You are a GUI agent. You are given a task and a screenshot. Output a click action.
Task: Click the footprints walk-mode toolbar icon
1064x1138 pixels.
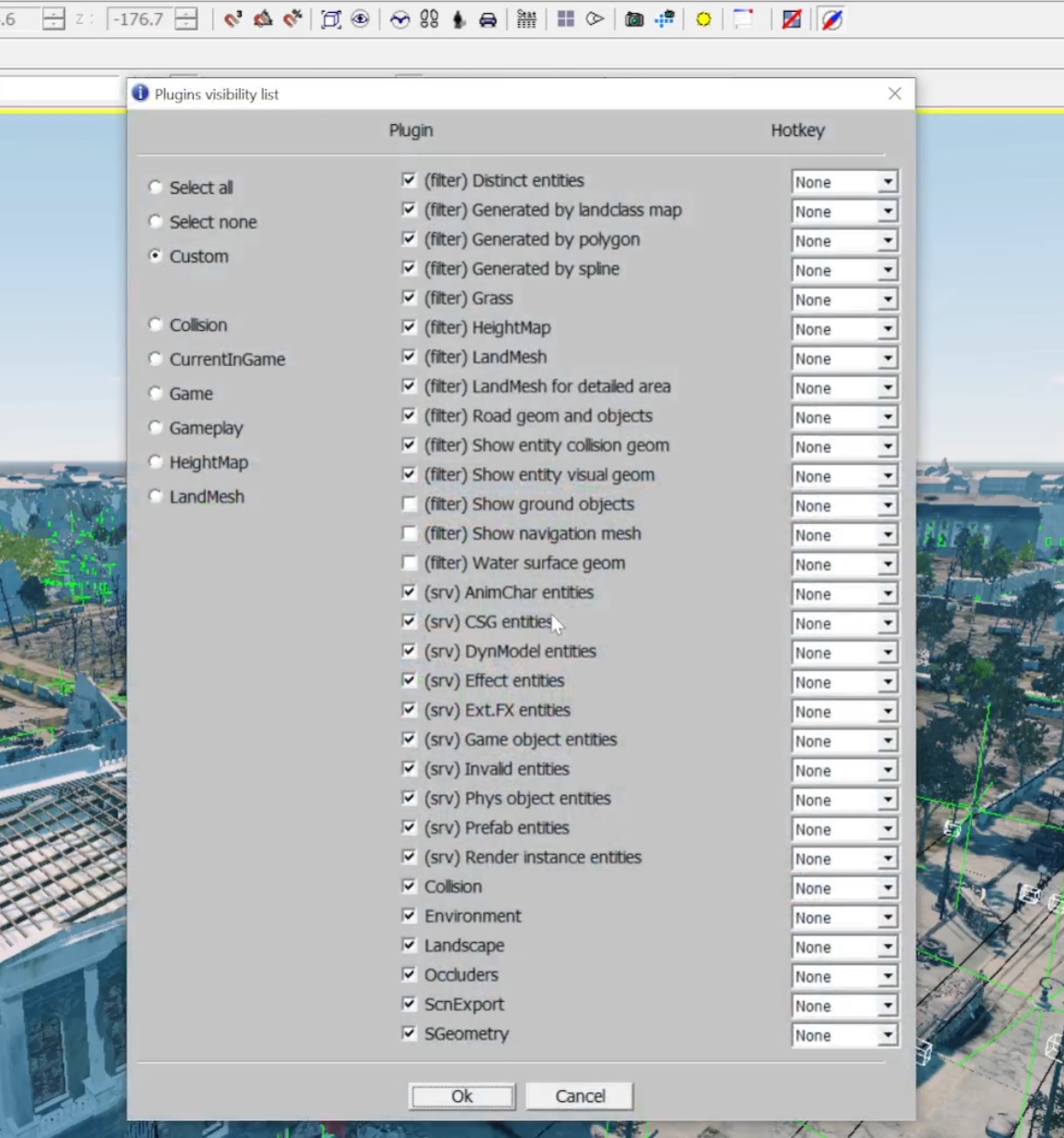coord(429,19)
